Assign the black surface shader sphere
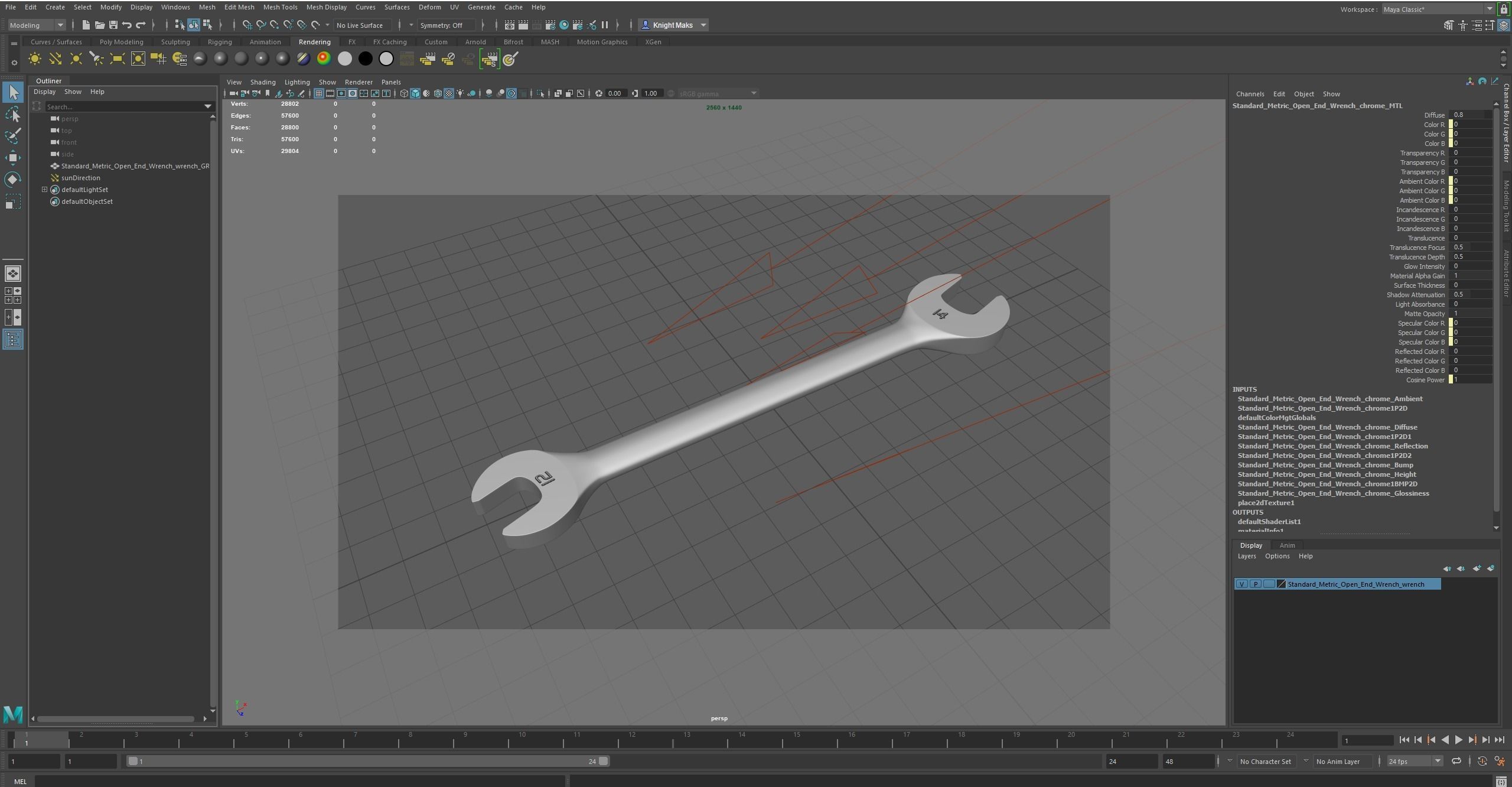 (365, 58)
